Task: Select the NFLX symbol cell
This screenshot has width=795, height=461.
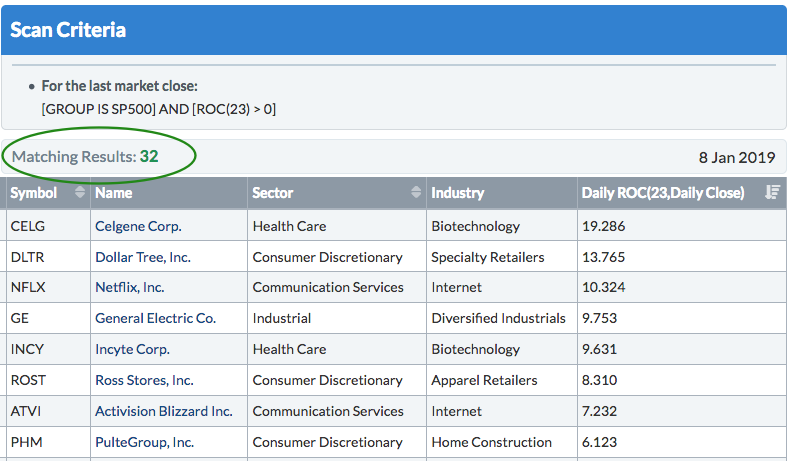Action: [x=27, y=287]
